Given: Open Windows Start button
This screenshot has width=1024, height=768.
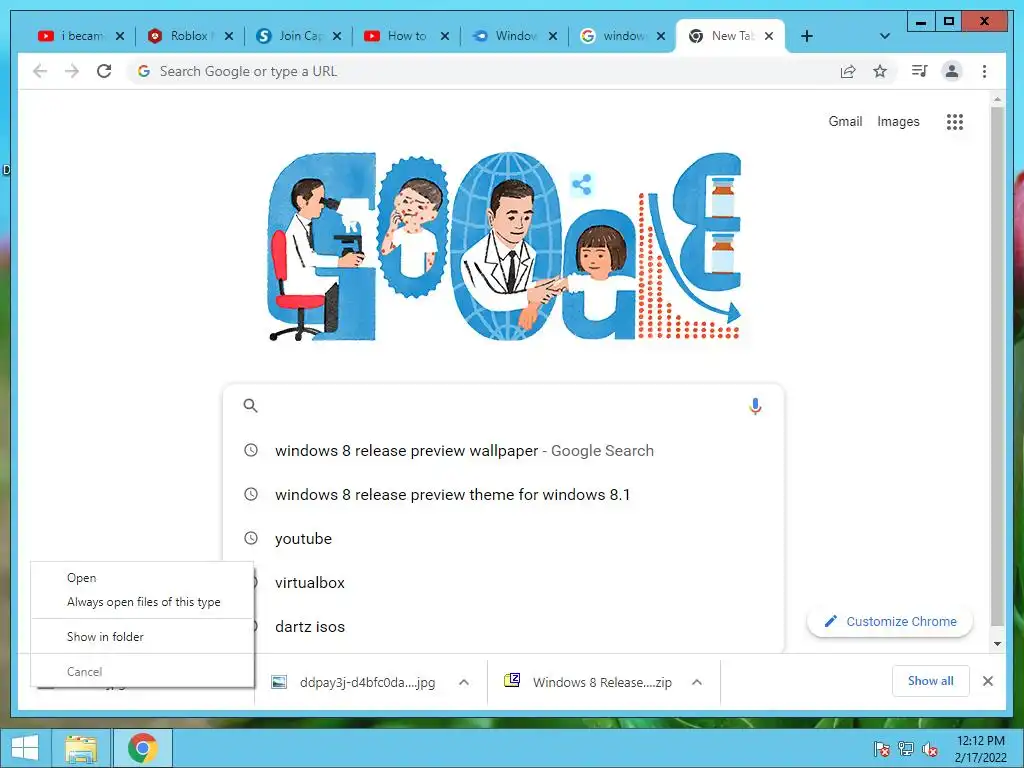Looking at the screenshot, I should [x=25, y=748].
